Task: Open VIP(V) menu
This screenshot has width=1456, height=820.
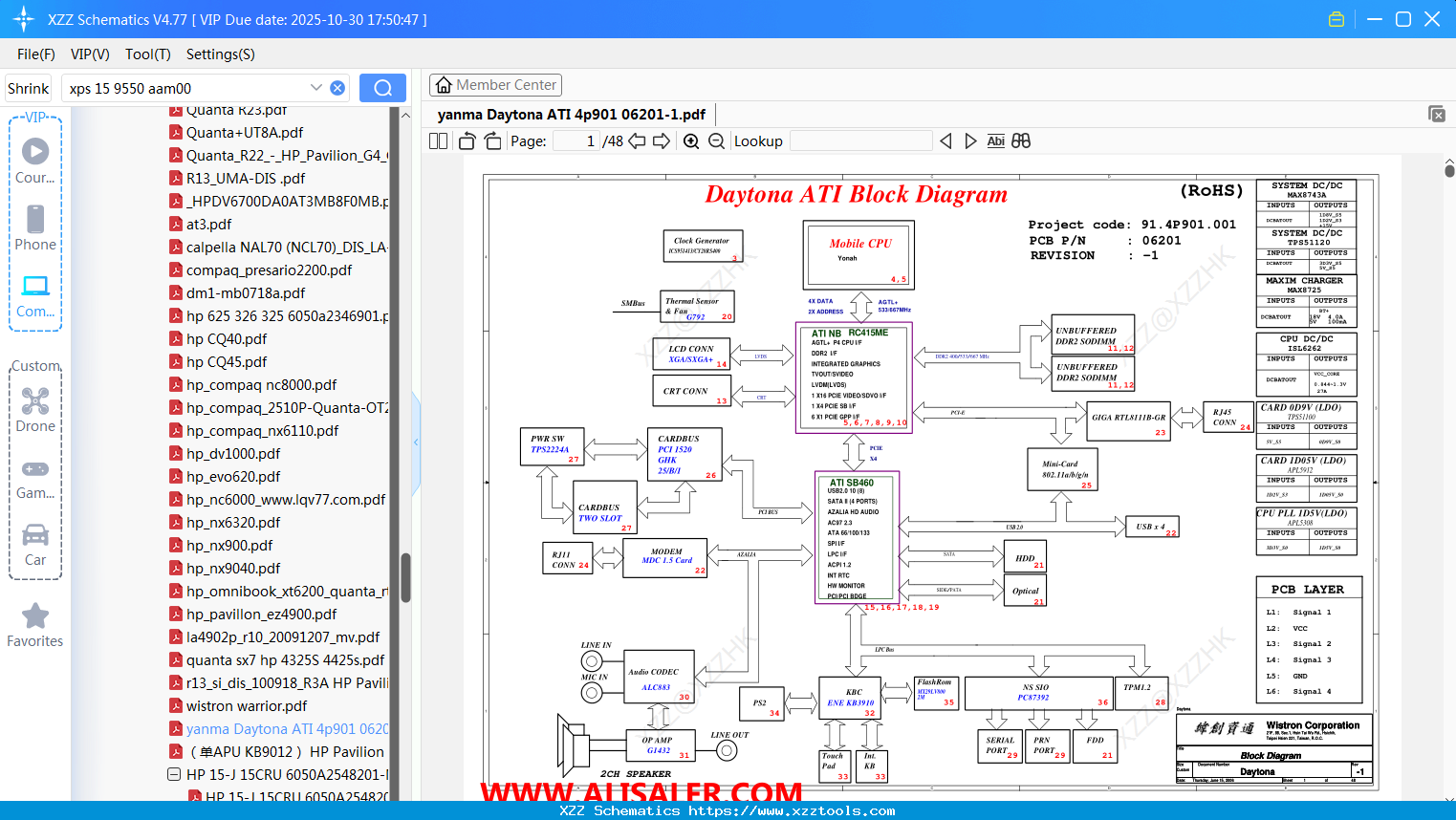Action: click(x=90, y=54)
